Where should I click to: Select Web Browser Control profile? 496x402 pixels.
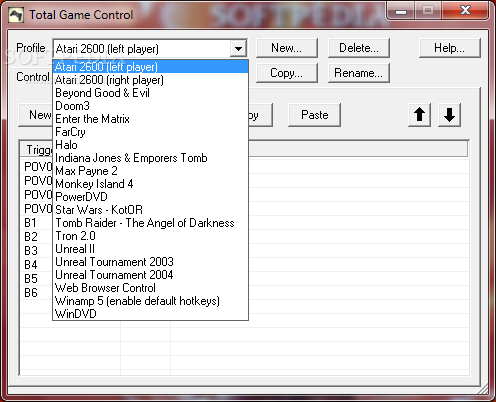(150, 288)
